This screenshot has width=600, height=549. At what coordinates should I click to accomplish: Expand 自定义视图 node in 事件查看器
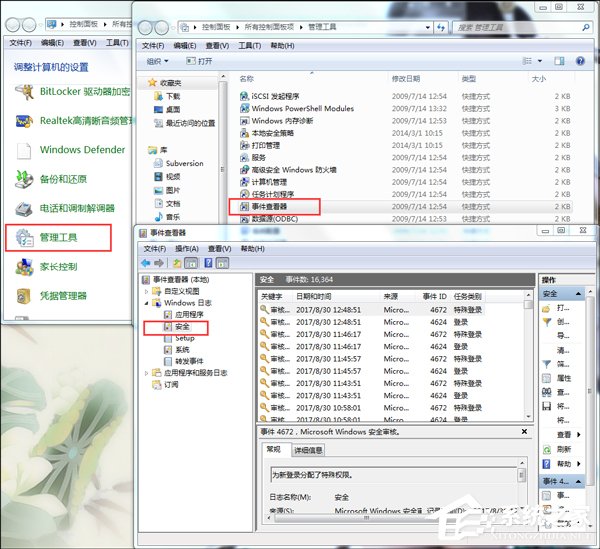[x=147, y=292]
